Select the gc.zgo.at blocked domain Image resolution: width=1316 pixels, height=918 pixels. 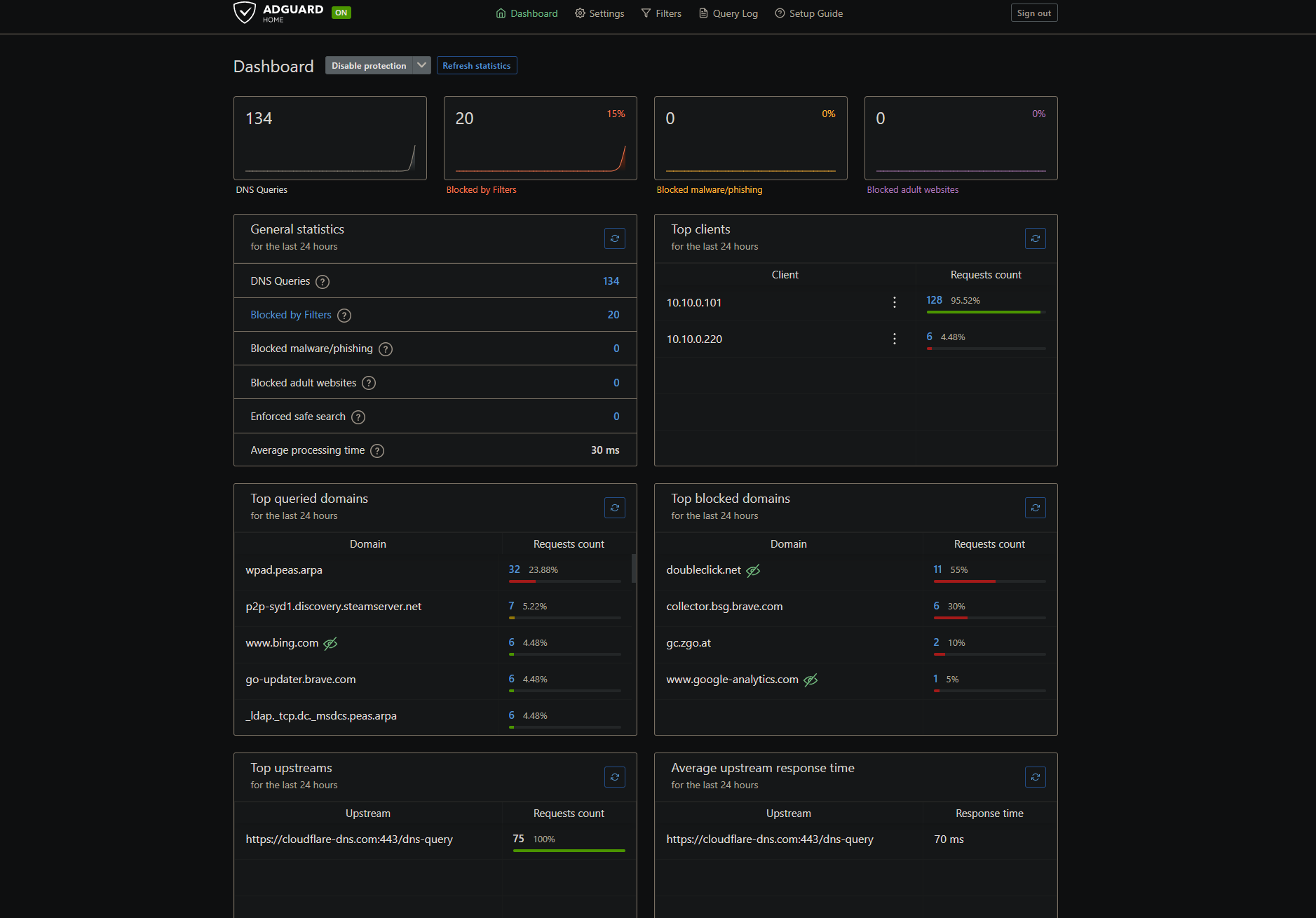coord(688,643)
